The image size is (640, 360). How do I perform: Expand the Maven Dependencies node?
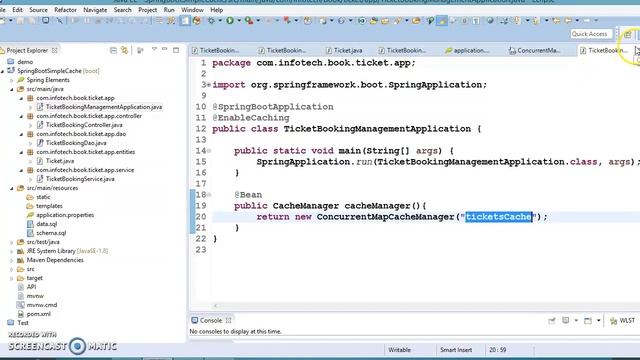pos(12,260)
